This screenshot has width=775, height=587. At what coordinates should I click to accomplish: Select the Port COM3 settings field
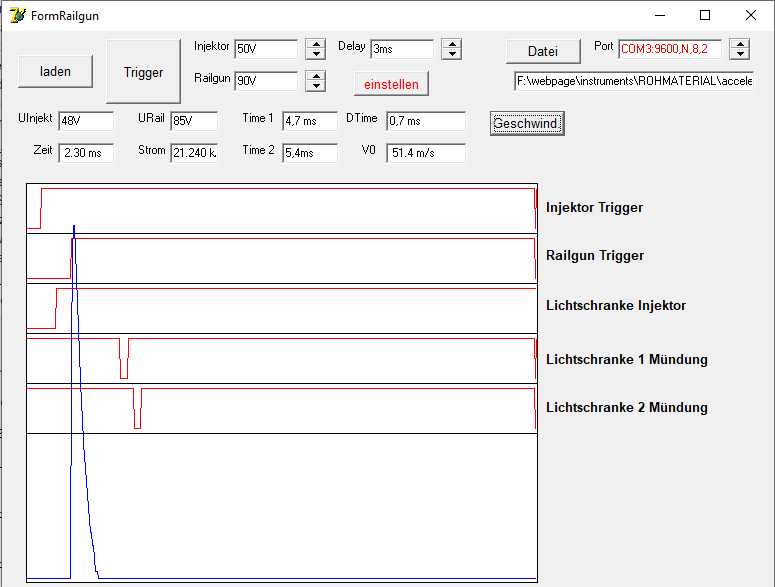(669, 49)
